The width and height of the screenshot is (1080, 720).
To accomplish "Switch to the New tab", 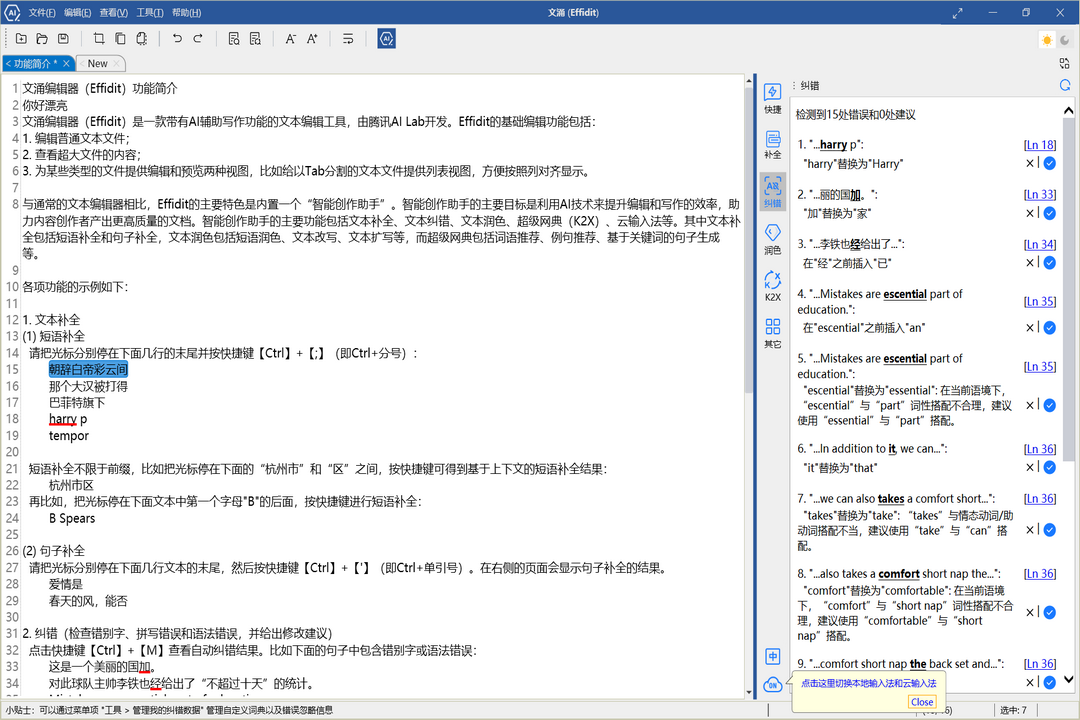I will pyautogui.click(x=99, y=63).
